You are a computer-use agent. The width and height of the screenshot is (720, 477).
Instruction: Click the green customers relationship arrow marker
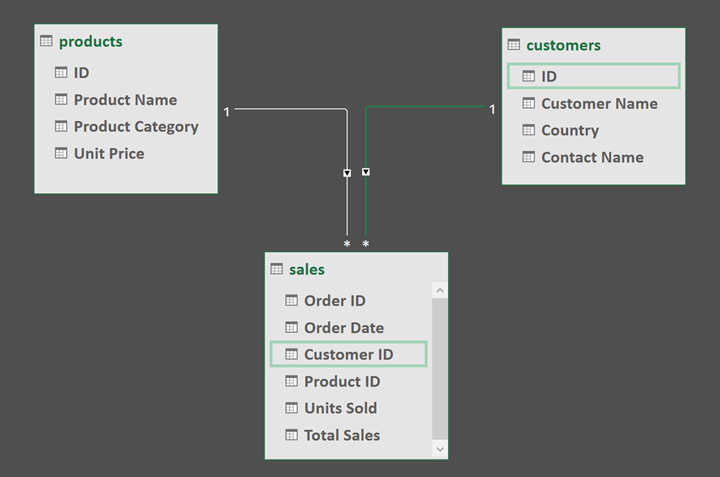[x=366, y=172]
